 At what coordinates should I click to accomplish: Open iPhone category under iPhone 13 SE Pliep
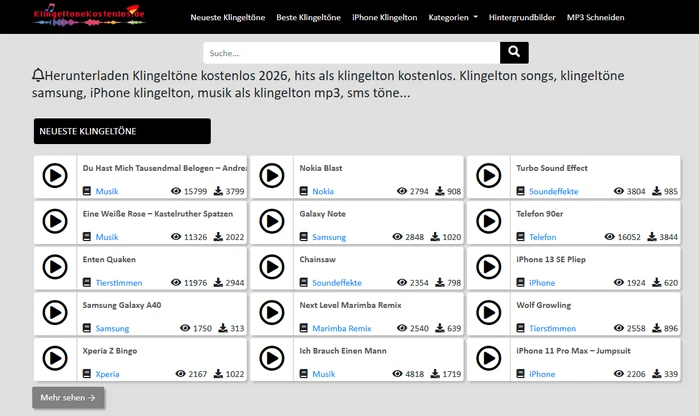click(x=542, y=283)
